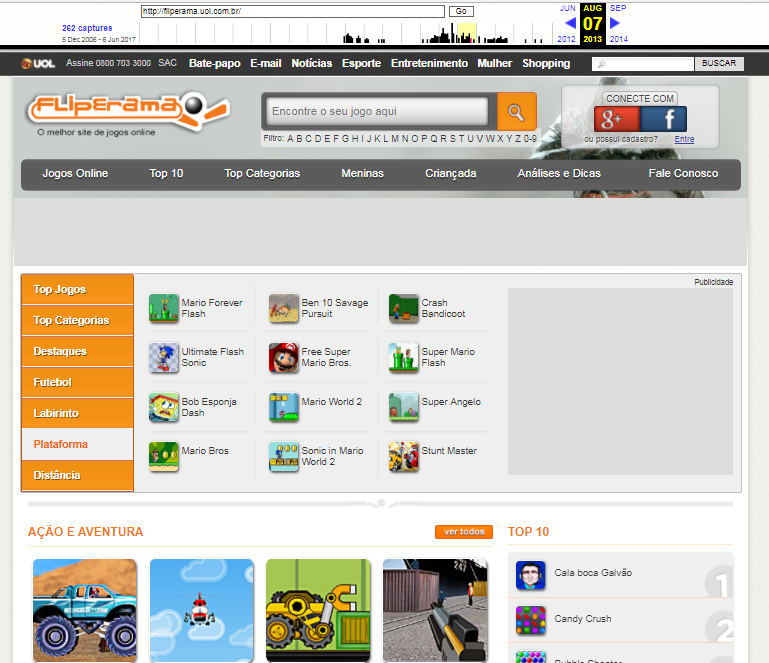The height and width of the screenshot is (663, 769).
Task: Click the Entre login link
Action: tap(684, 139)
